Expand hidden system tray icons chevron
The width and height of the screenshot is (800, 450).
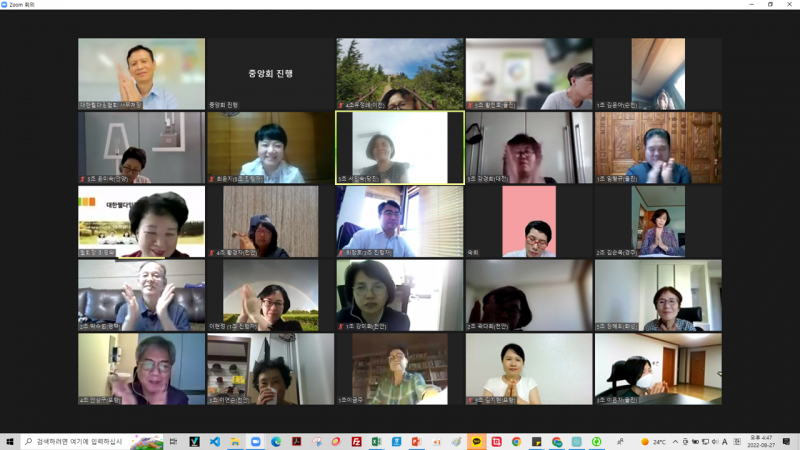[675, 441]
